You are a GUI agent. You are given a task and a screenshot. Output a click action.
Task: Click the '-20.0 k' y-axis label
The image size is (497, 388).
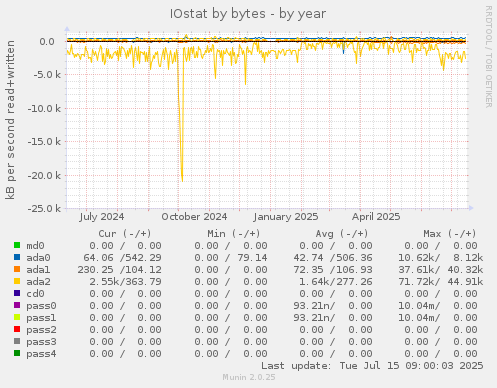44,175
